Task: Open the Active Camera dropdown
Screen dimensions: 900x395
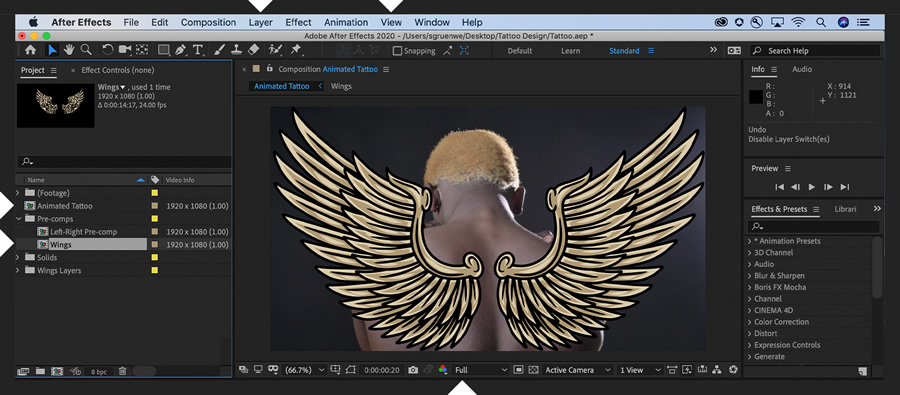Action: 577,370
